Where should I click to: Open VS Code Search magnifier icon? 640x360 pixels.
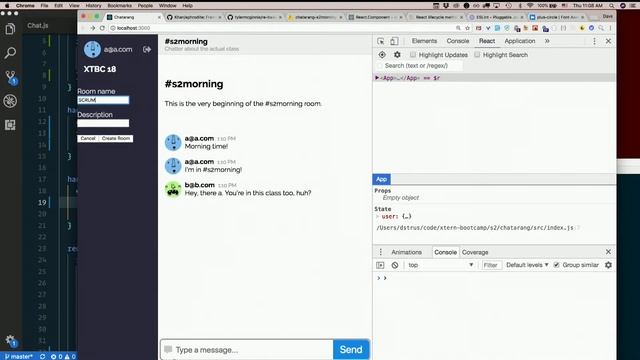(x=10, y=53)
